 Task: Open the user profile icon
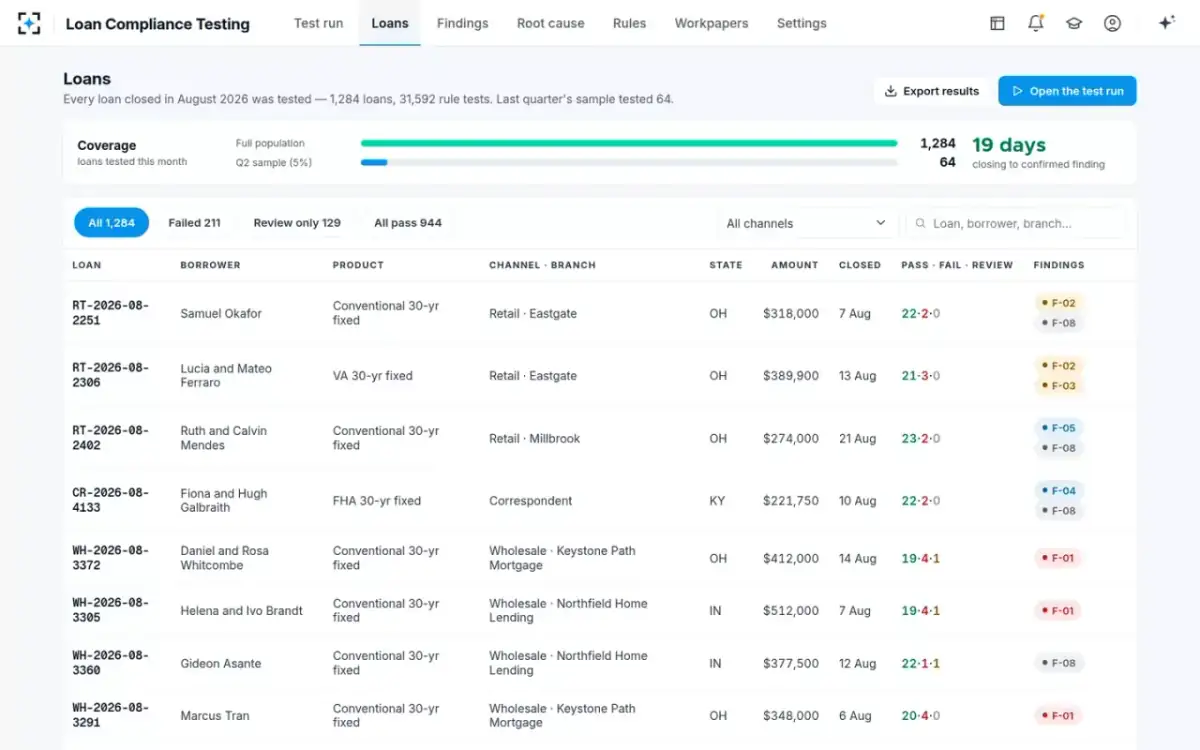[x=1112, y=23]
